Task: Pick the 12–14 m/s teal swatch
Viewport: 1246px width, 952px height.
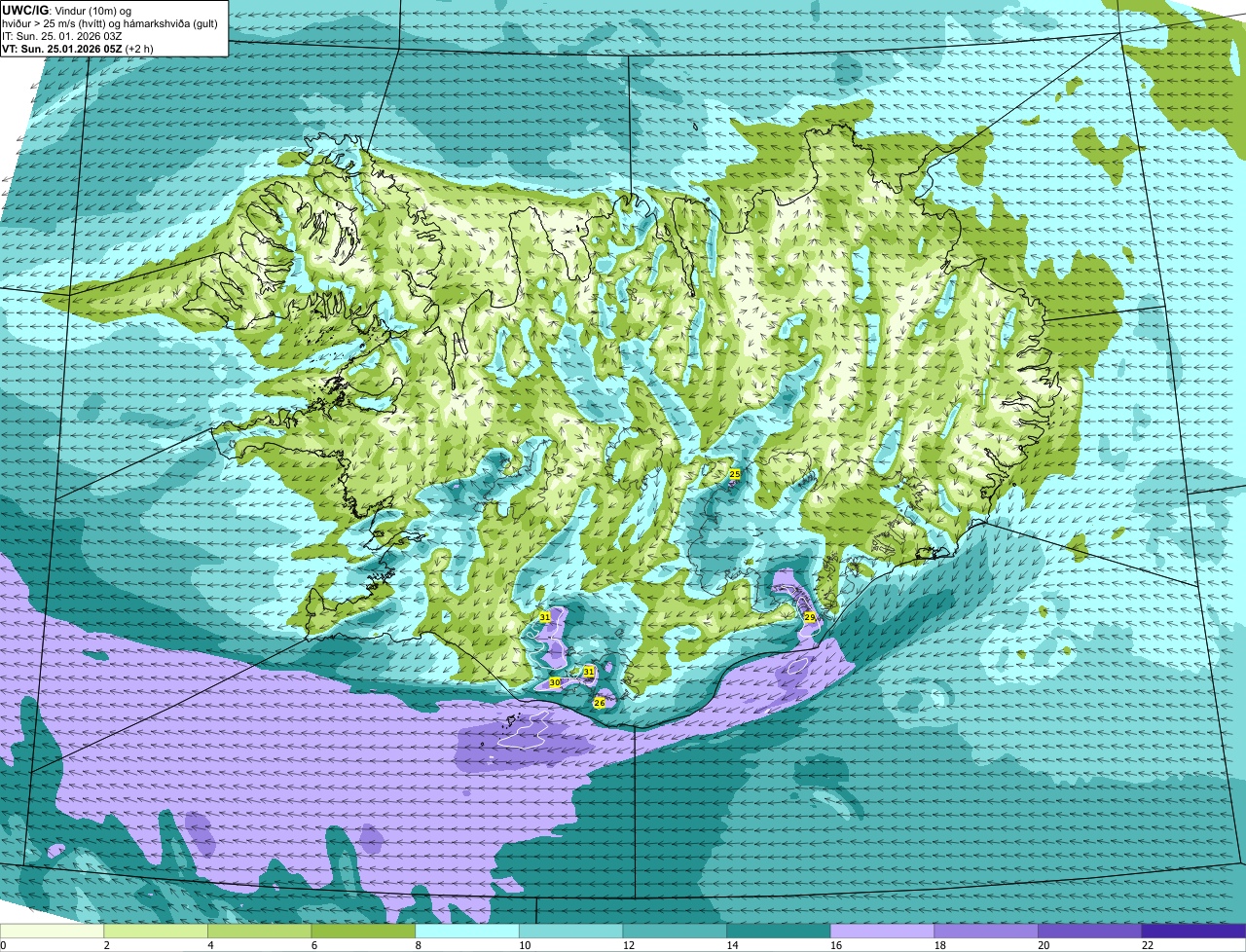Action: (x=675, y=932)
